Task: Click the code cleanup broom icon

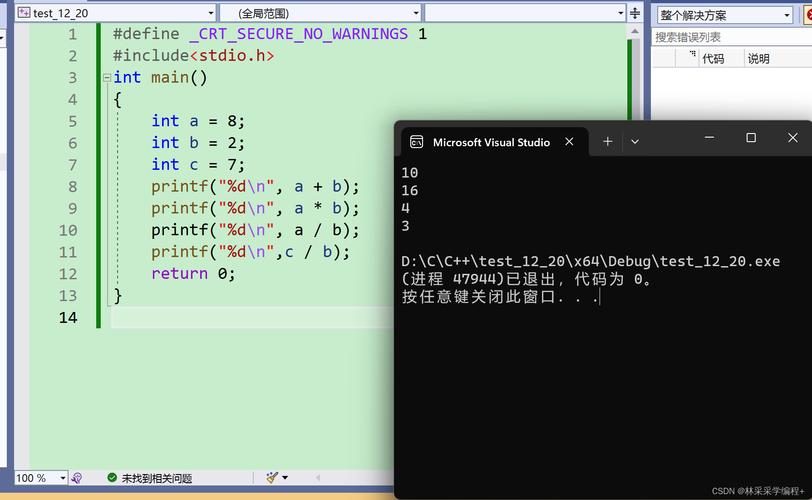Action: (272, 477)
